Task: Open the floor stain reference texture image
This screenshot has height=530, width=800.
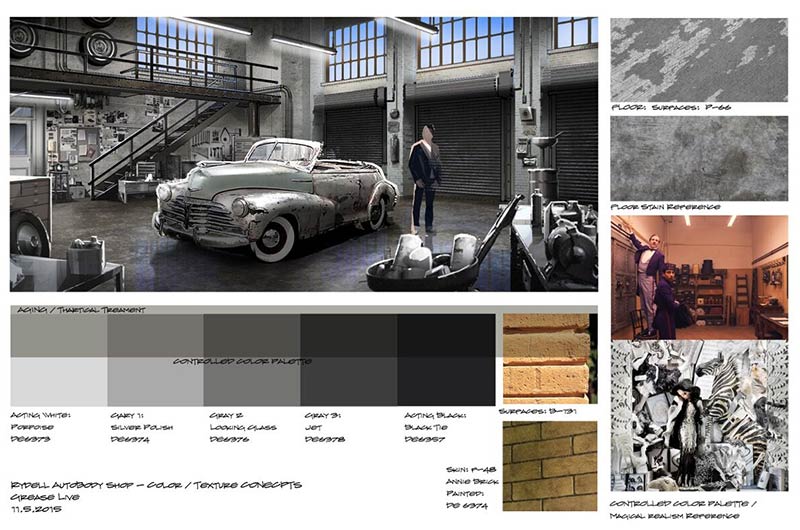Action: [x=699, y=158]
